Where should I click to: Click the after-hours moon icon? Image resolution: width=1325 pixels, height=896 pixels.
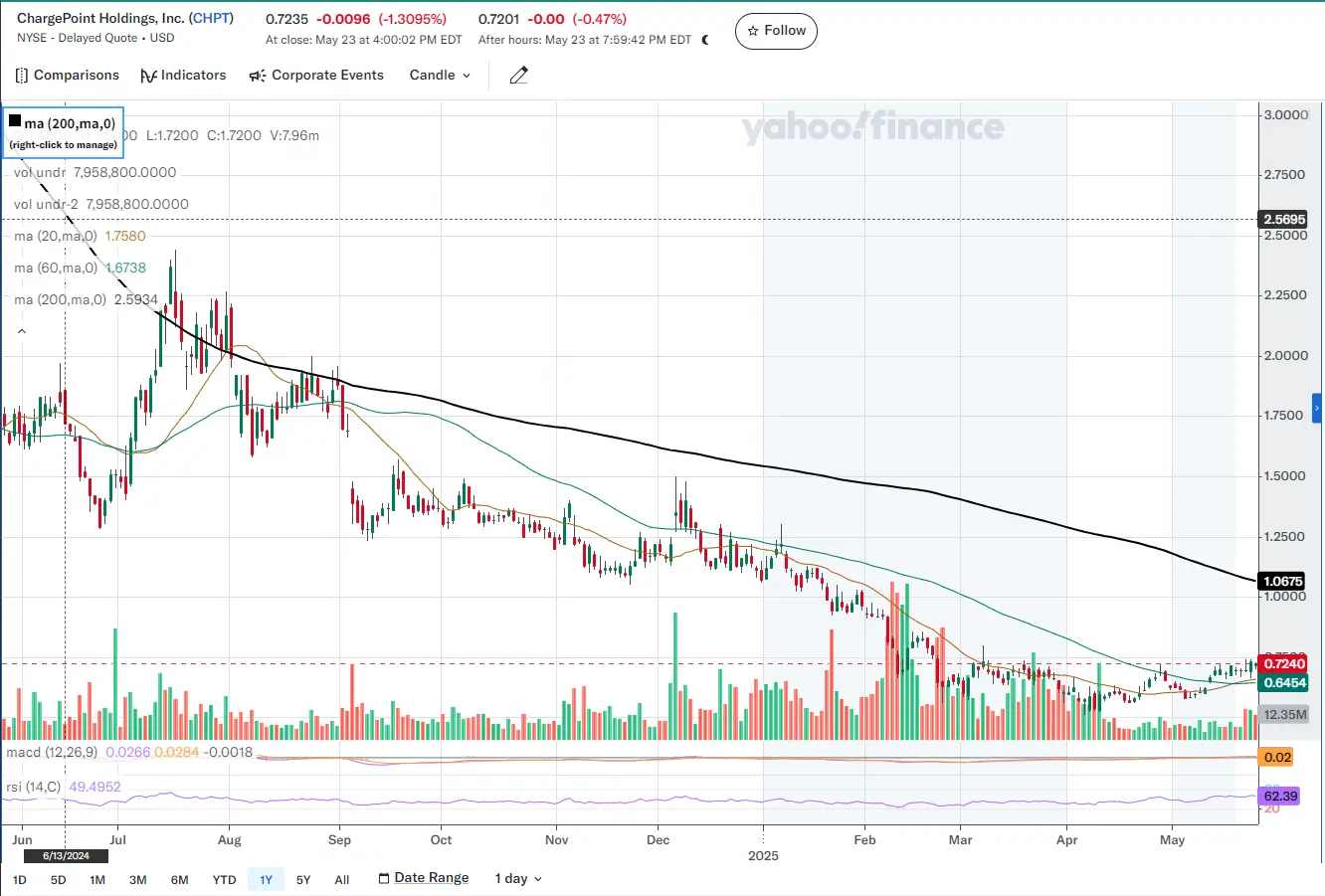705,40
